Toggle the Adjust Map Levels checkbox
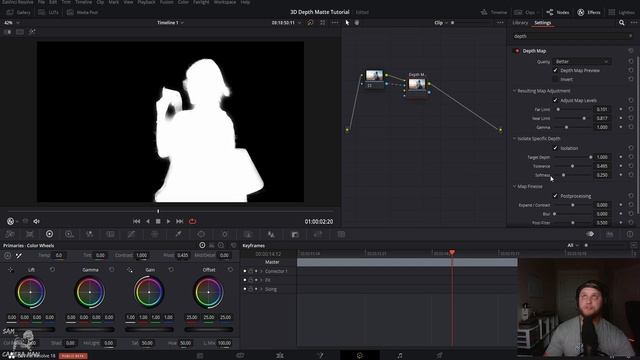 pos(555,100)
